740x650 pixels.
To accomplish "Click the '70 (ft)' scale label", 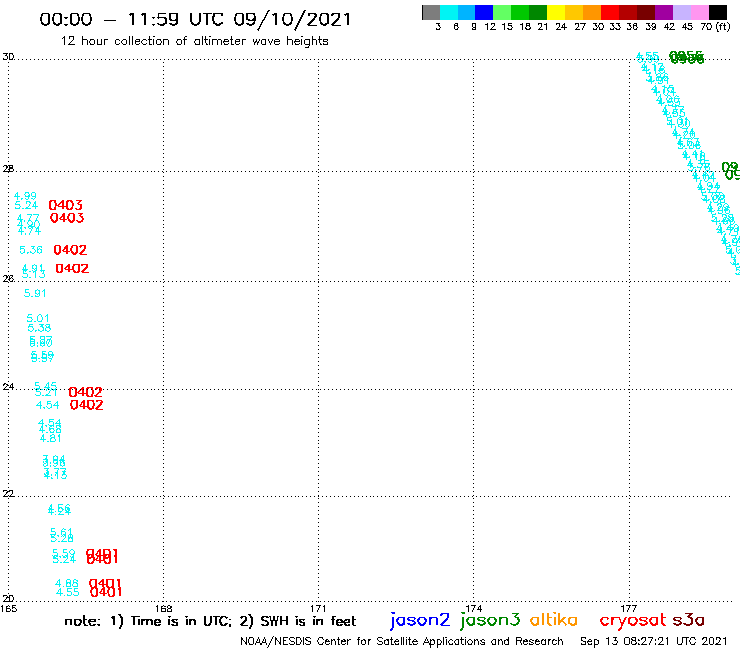I will coord(715,26).
